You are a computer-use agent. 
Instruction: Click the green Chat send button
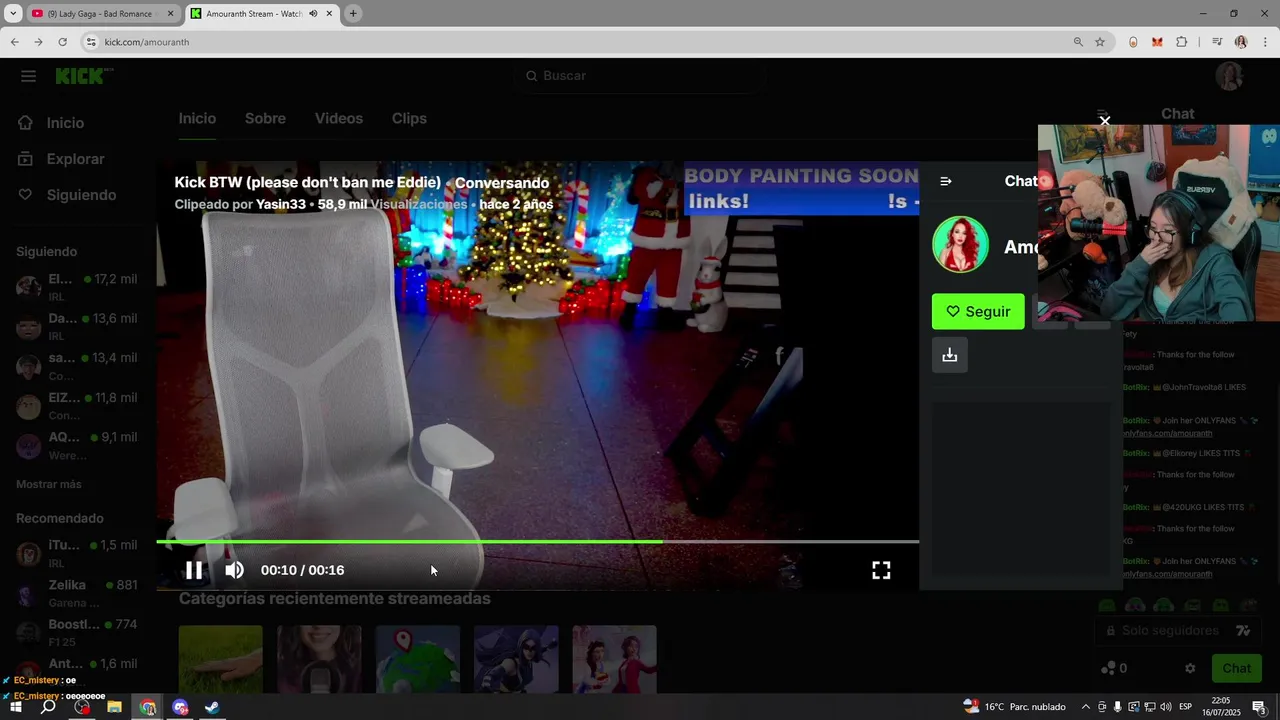(x=1236, y=668)
